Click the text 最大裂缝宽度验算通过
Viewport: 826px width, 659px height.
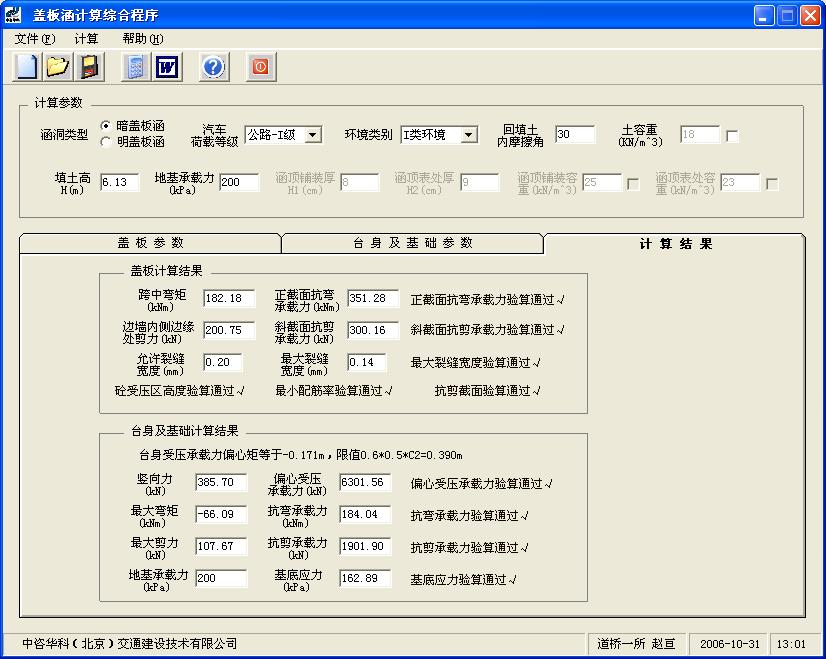point(475,362)
